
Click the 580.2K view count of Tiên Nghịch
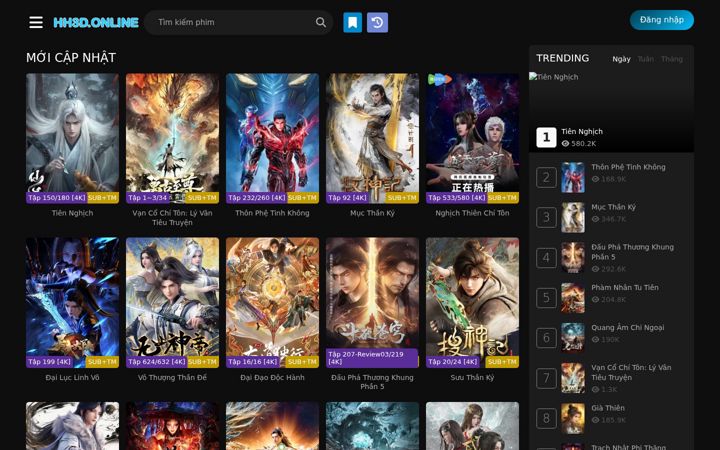[579, 143]
